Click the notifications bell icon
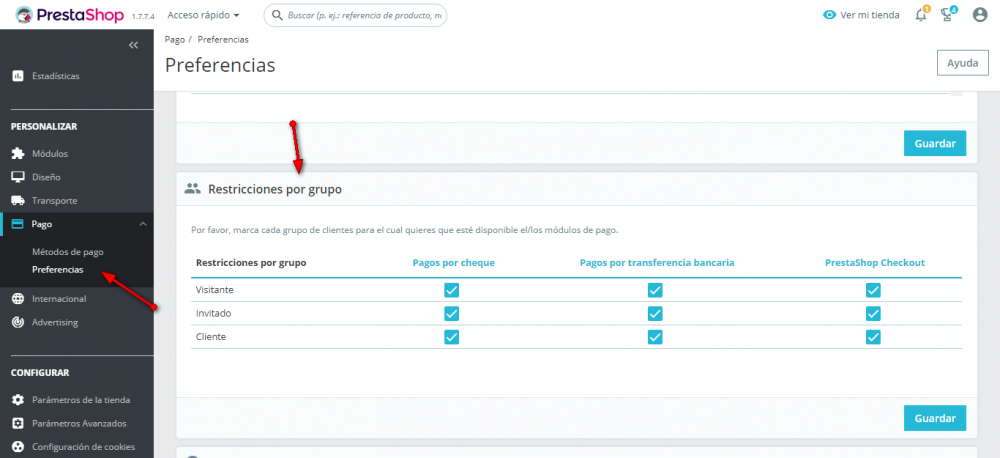Image resolution: width=1000 pixels, height=458 pixels. tap(921, 15)
